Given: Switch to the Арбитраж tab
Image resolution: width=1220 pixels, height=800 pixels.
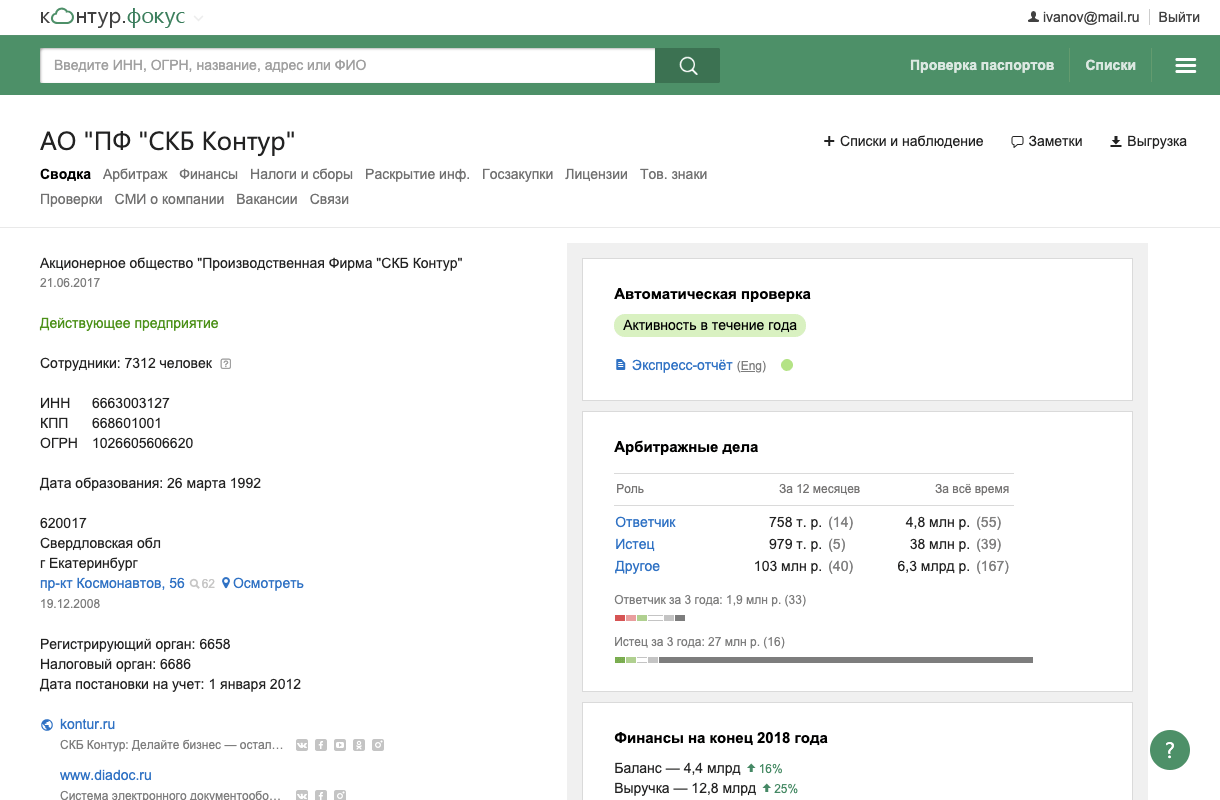Looking at the screenshot, I should (135, 174).
